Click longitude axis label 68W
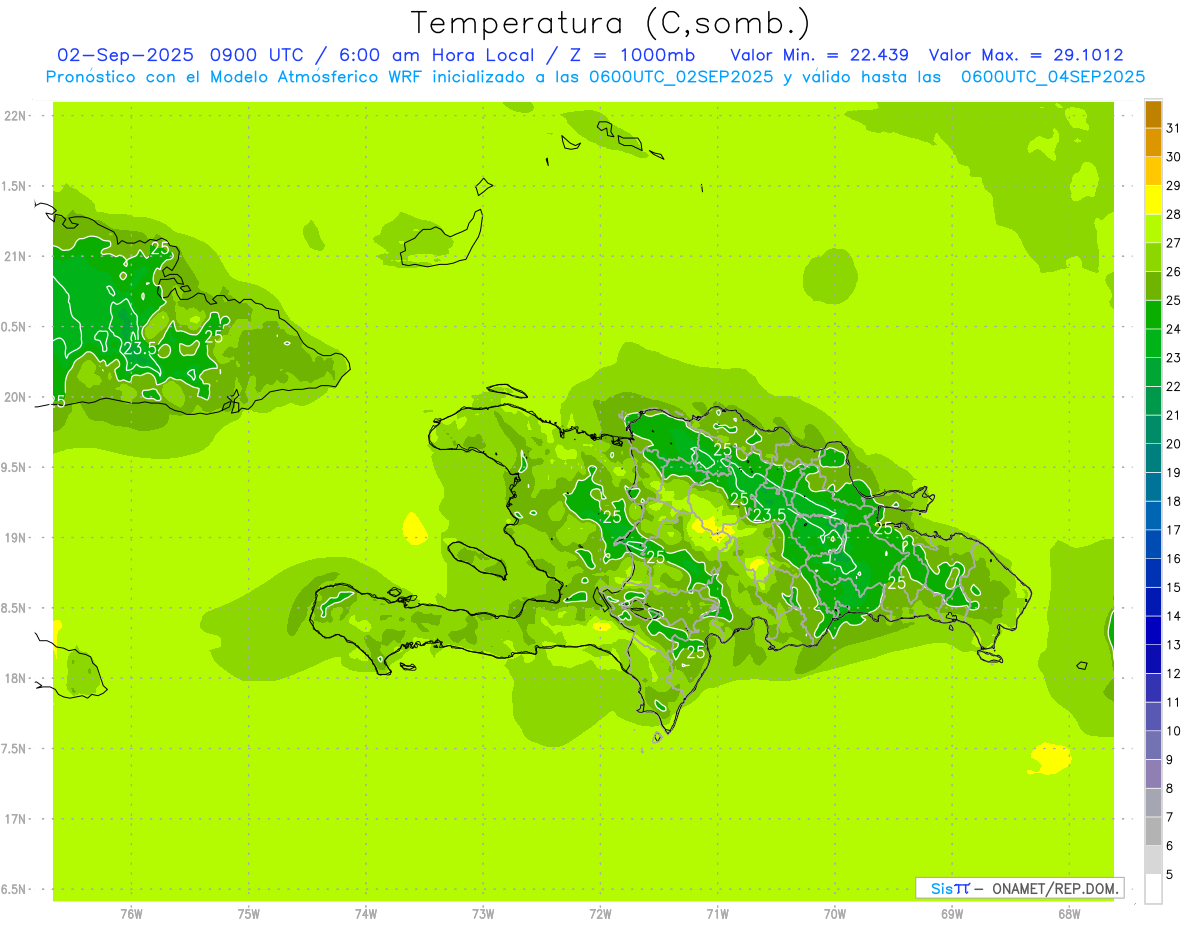The height and width of the screenshot is (927, 1200). tap(1069, 913)
